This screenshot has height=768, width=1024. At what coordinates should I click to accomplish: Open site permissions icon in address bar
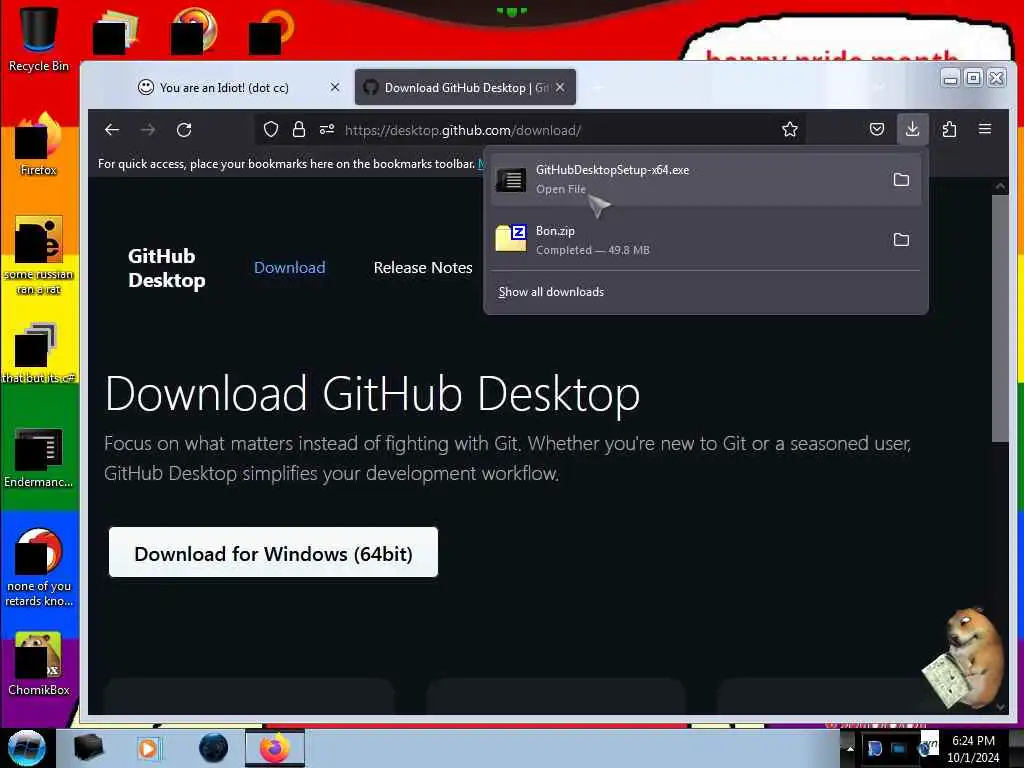pos(327,129)
